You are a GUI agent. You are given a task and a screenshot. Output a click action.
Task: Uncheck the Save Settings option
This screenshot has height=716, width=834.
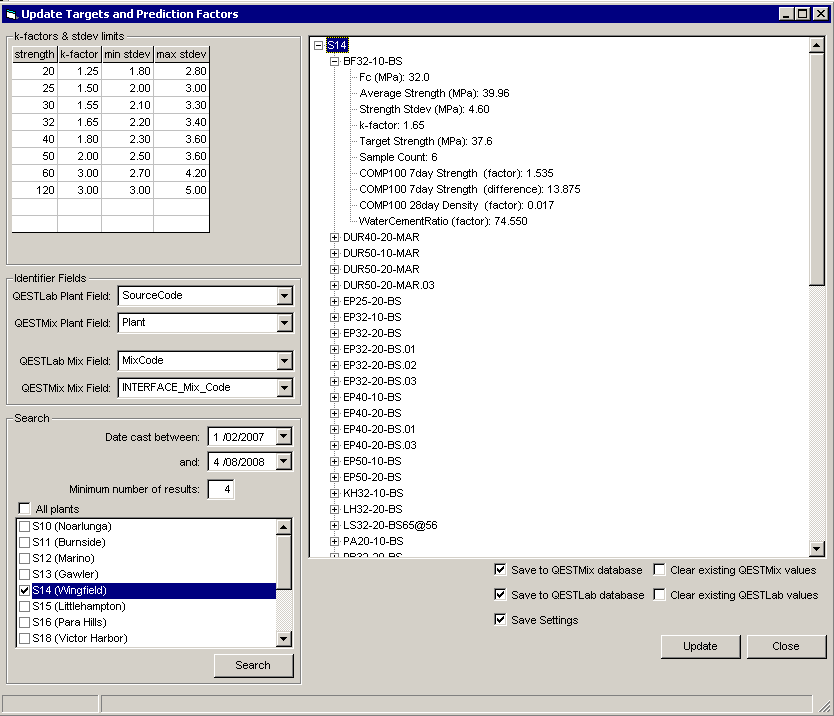pos(500,620)
